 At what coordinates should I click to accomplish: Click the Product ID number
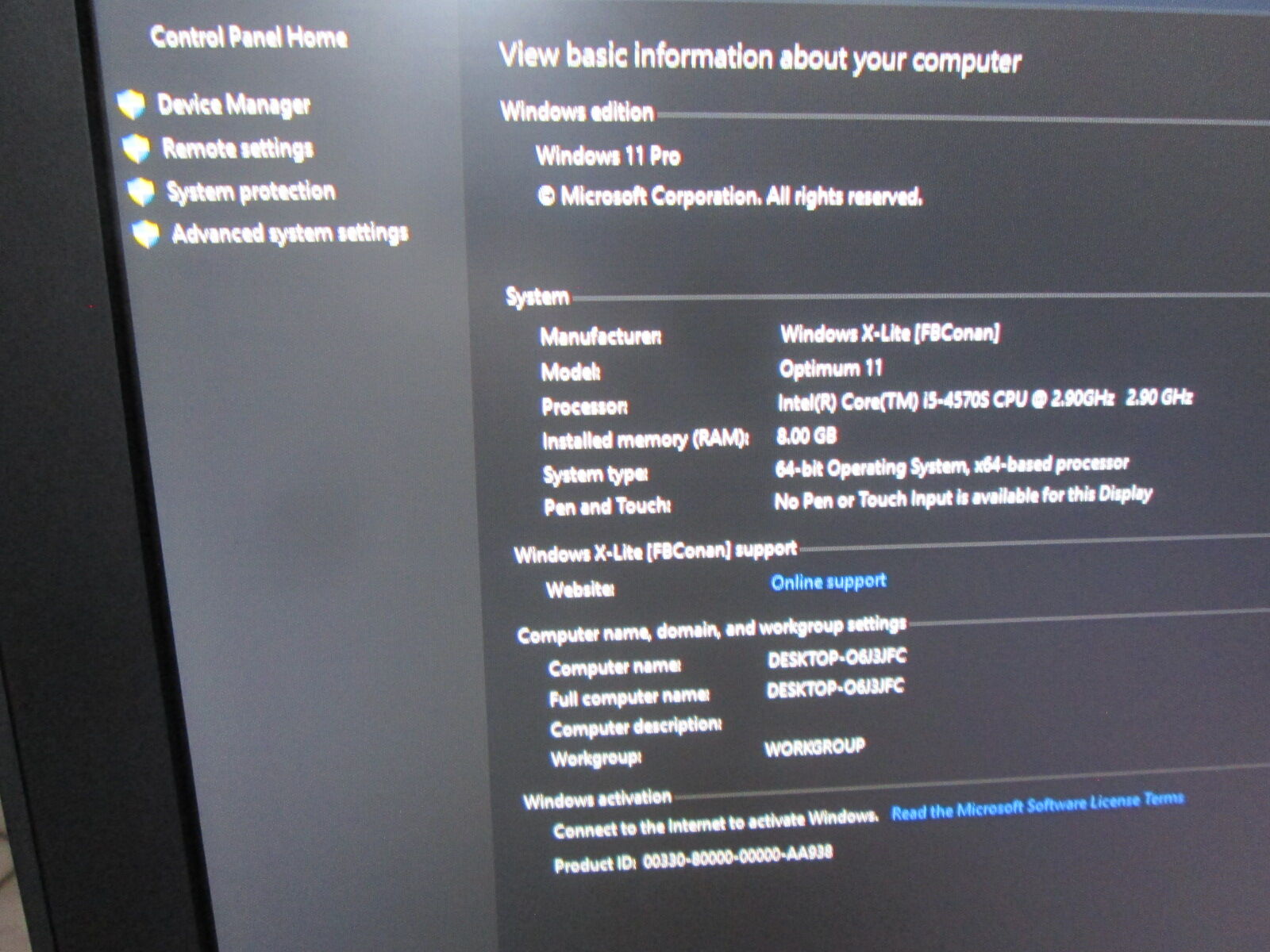coord(737,857)
